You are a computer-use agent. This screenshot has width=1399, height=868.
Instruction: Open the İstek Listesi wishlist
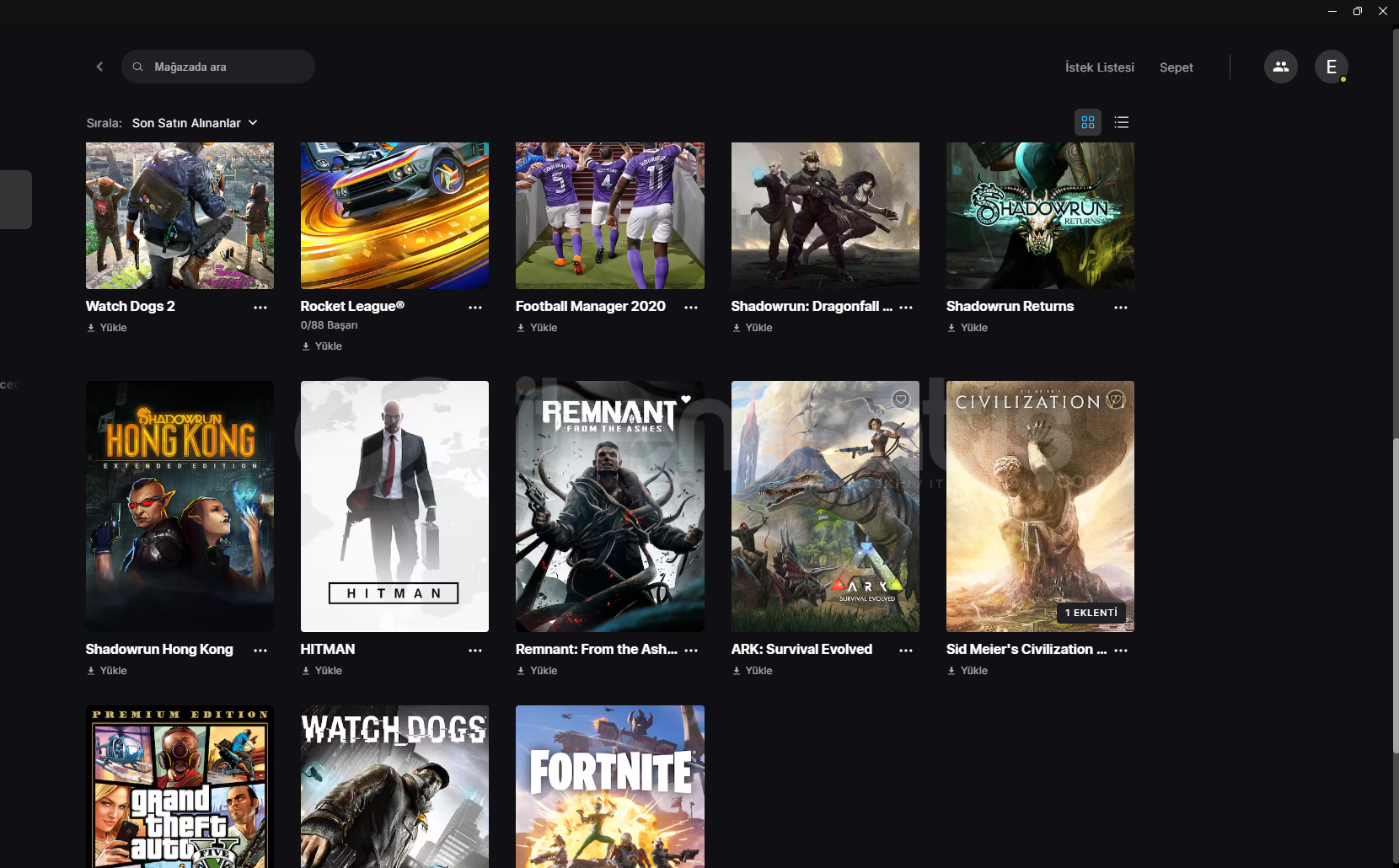click(1099, 67)
